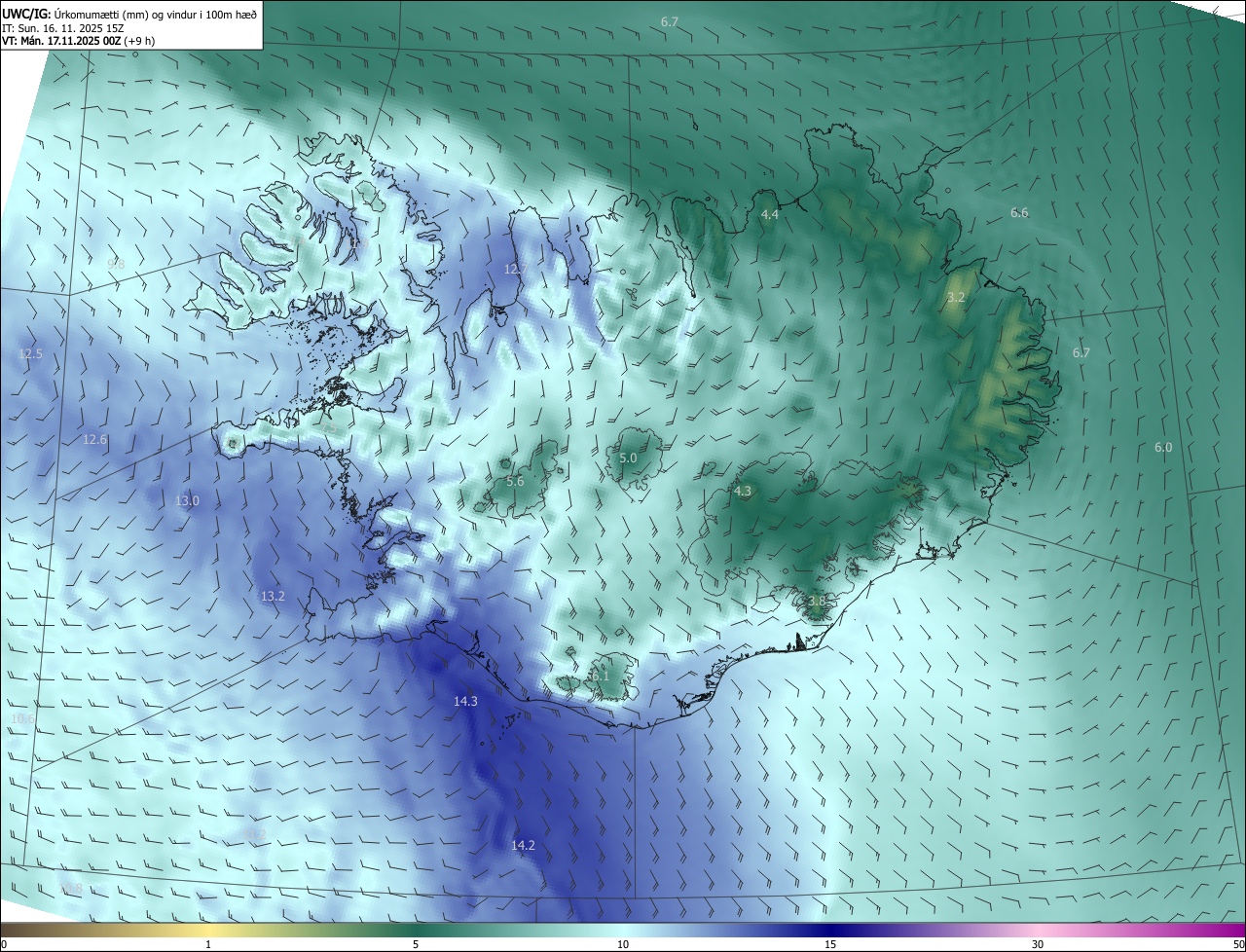
Task: Click the 5.0 value on the glacier
Action: 628,458
